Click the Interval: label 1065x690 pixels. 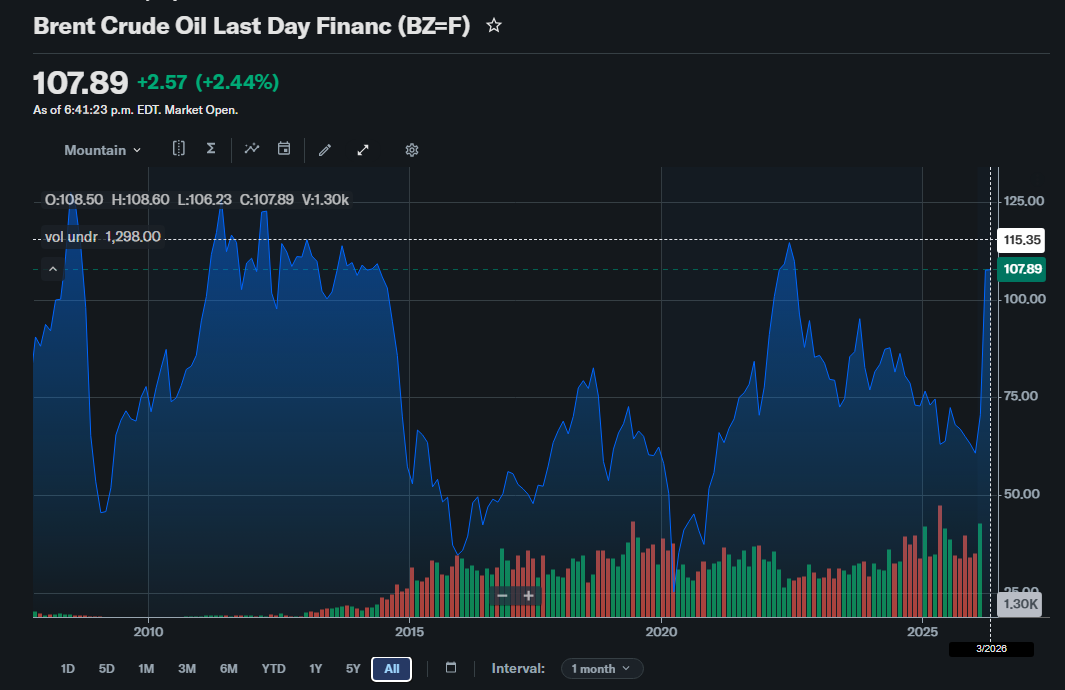(x=518, y=669)
